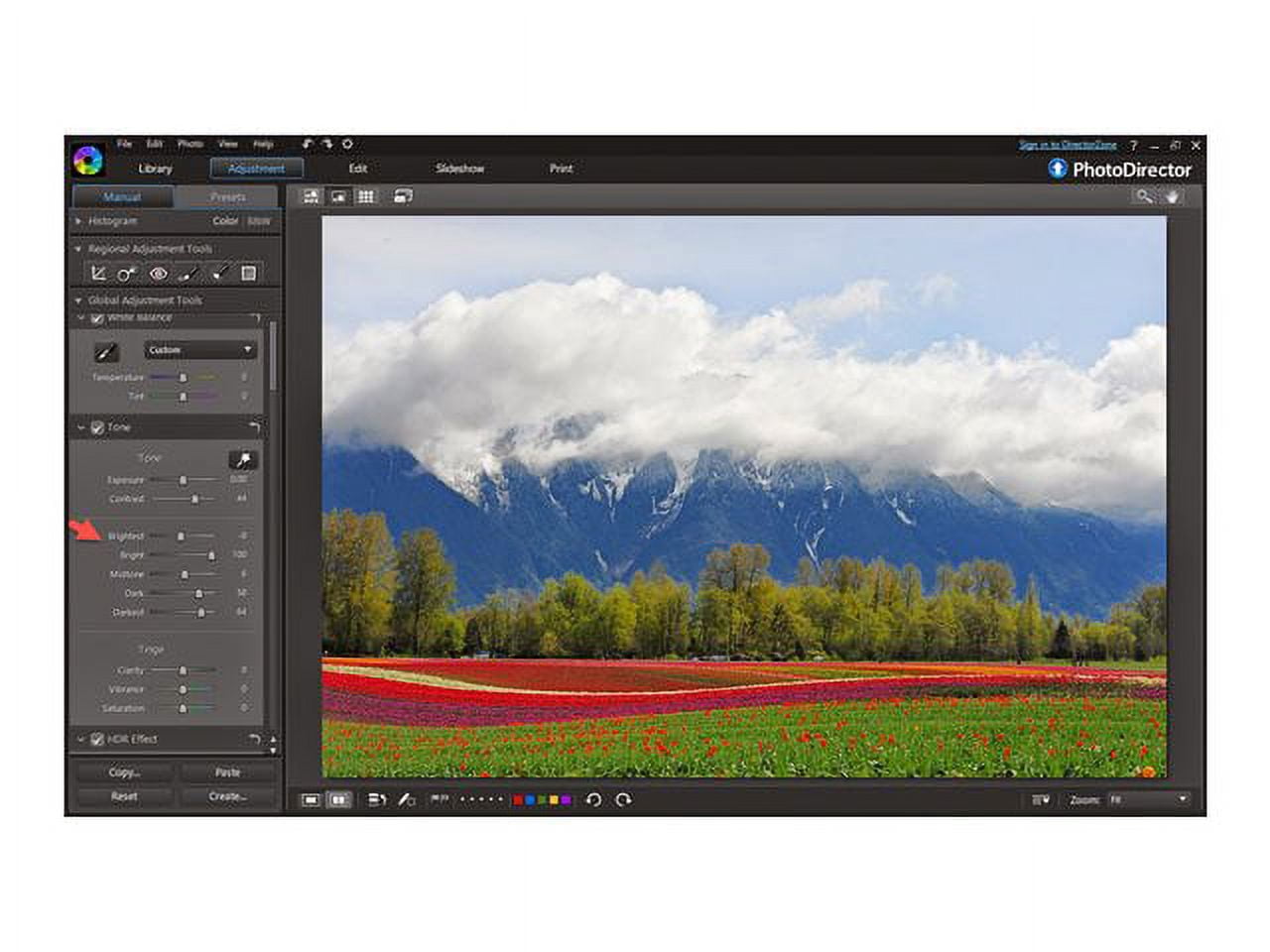Go to the Print tab
The width and height of the screenshot is (1270, 952).
pyautogui.click(x=562, y=169)
